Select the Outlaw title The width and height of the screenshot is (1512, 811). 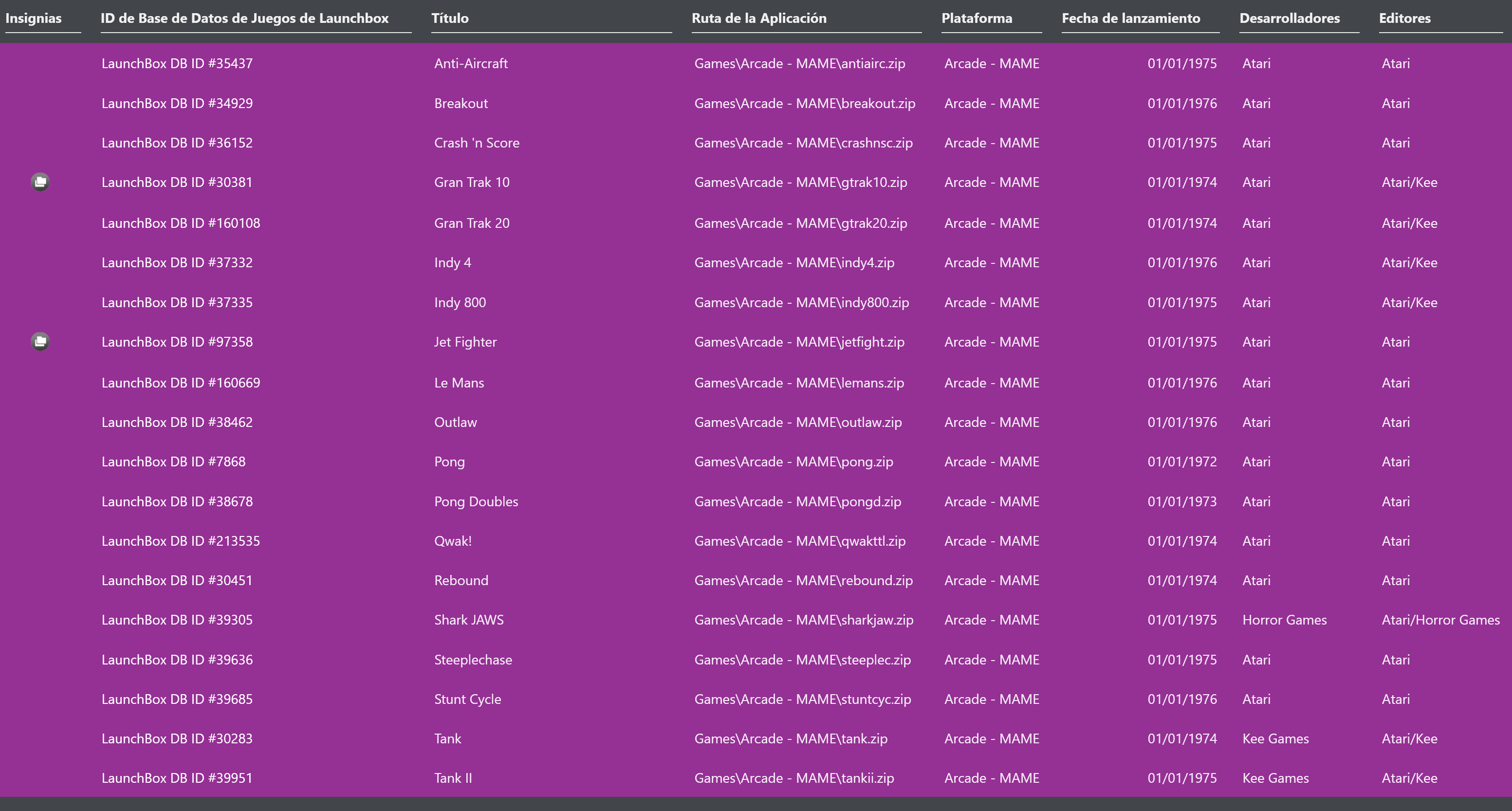click(456, 423)
